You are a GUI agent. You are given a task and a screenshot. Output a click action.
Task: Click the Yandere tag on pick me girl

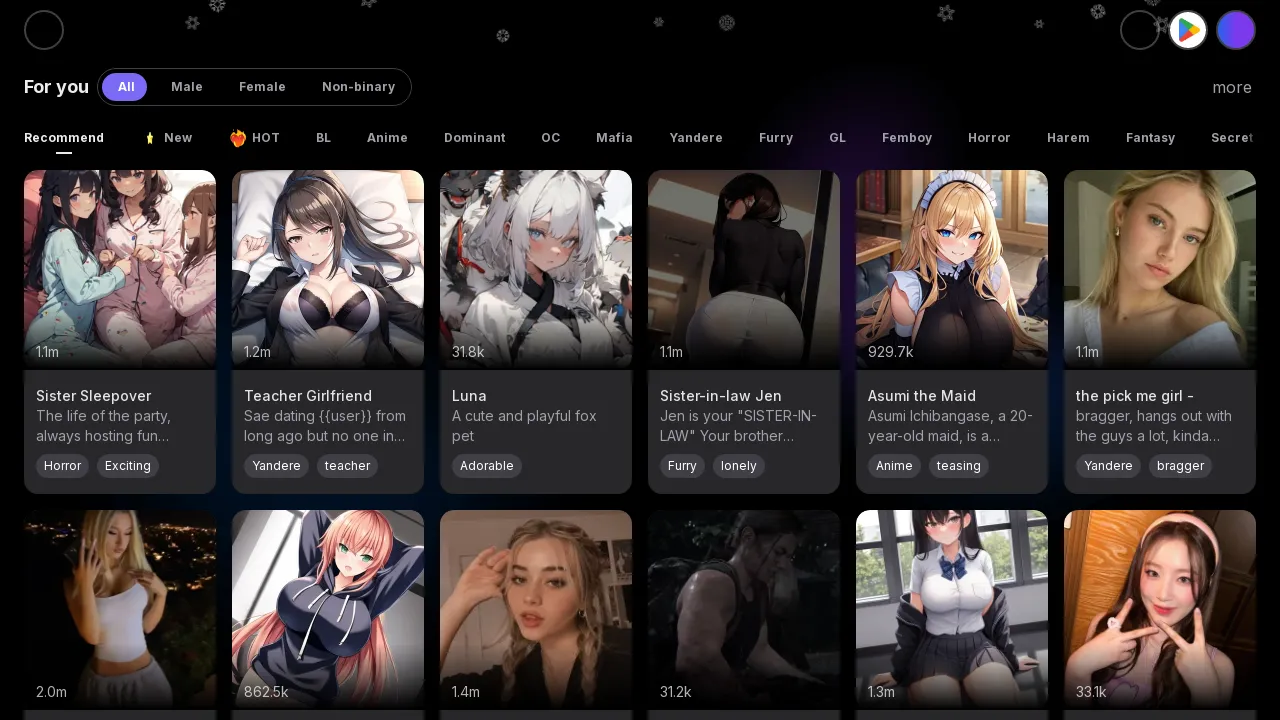[x=1108, y=466]
